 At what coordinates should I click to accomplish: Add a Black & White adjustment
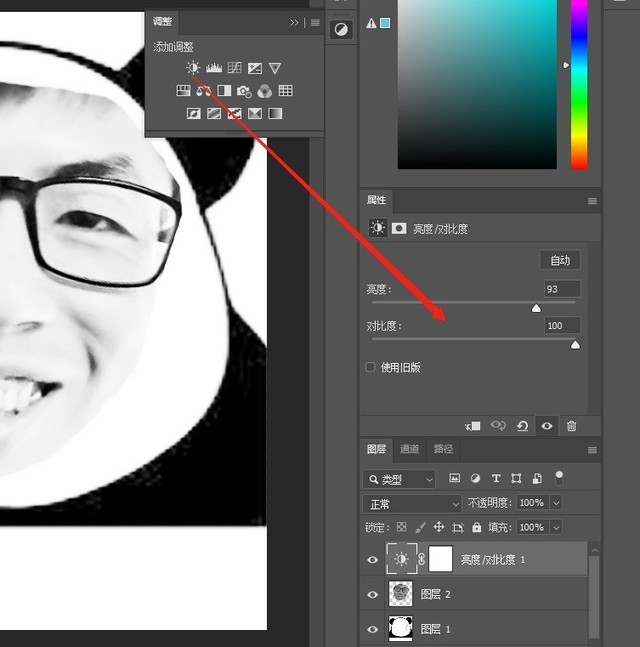point(224,91)
